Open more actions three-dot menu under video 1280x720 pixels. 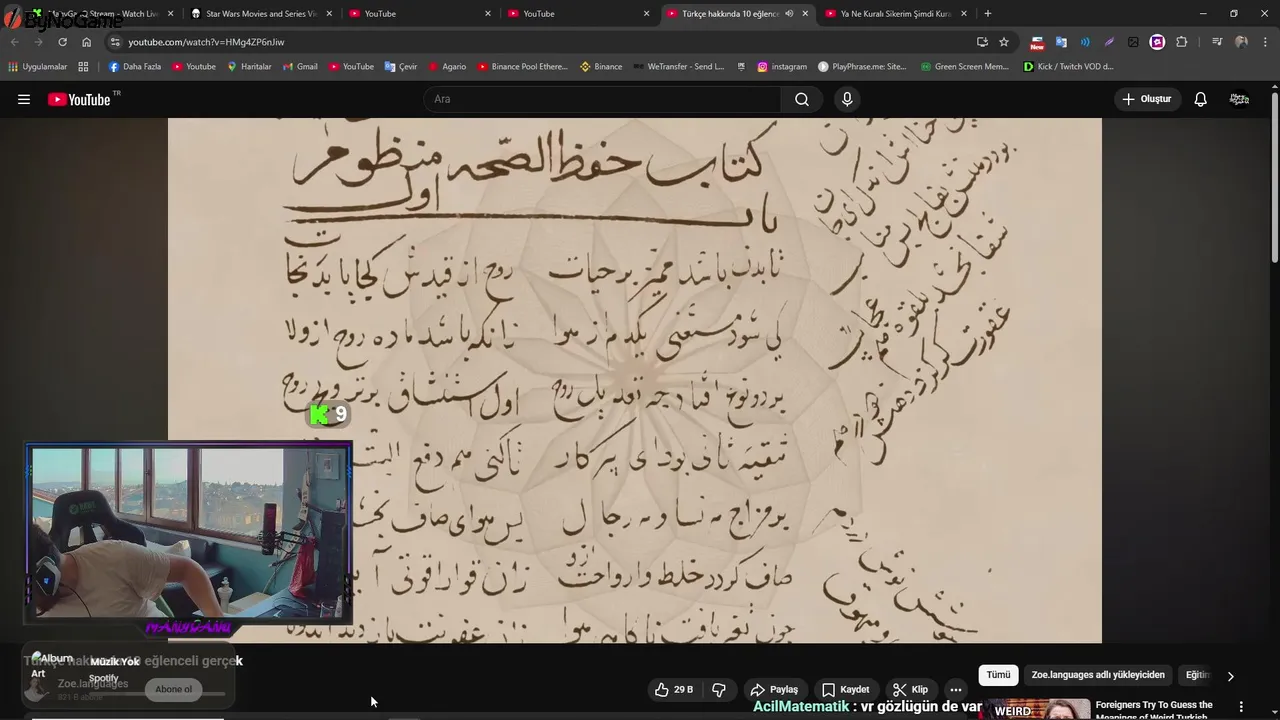[955, 689]
